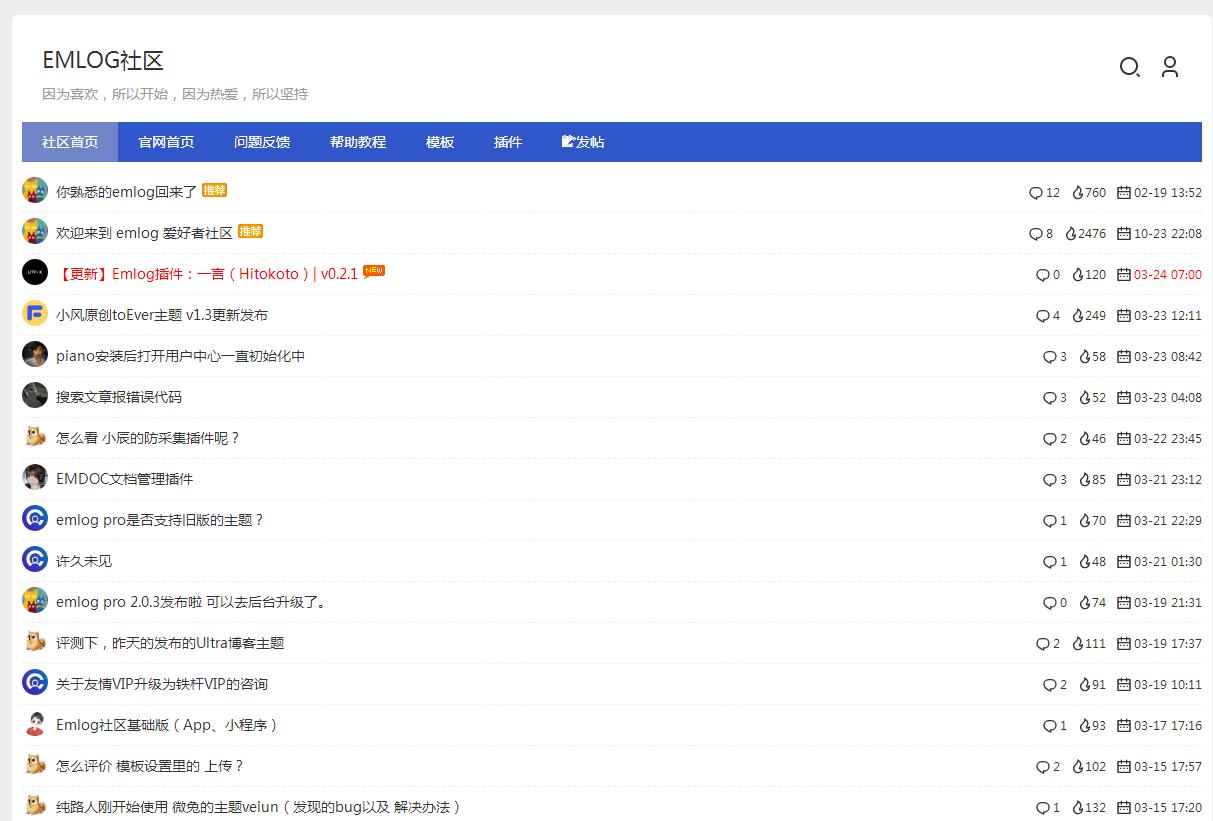Click comment icon on 小辰的防采集插件 row

[x=1049, y=439]
